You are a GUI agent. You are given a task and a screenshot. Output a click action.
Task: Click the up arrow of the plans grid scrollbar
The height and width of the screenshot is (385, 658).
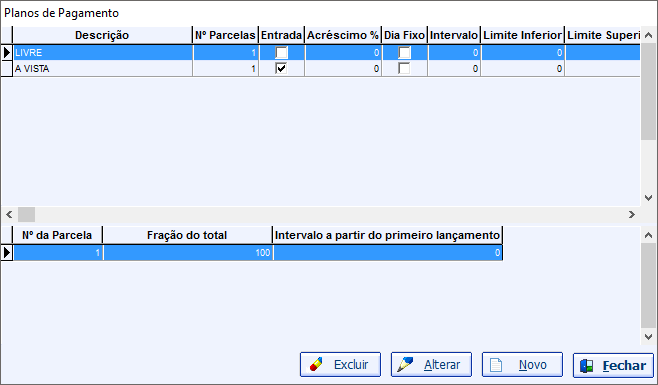[648, 35]
